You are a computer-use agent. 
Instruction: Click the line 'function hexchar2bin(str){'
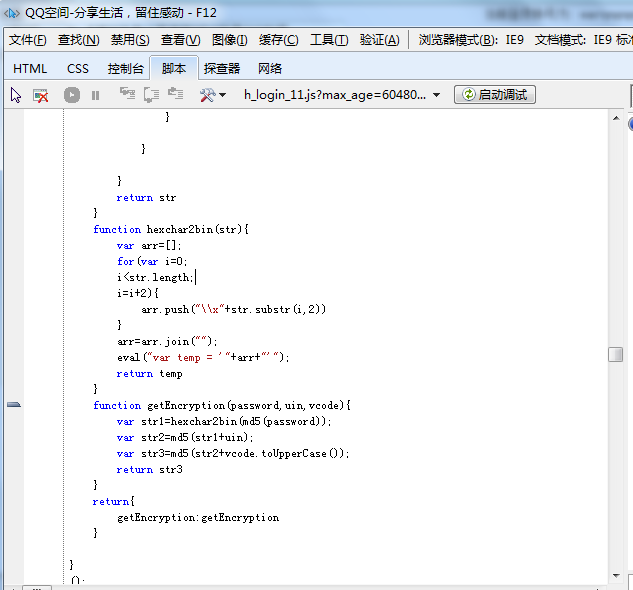pos(171,229)
